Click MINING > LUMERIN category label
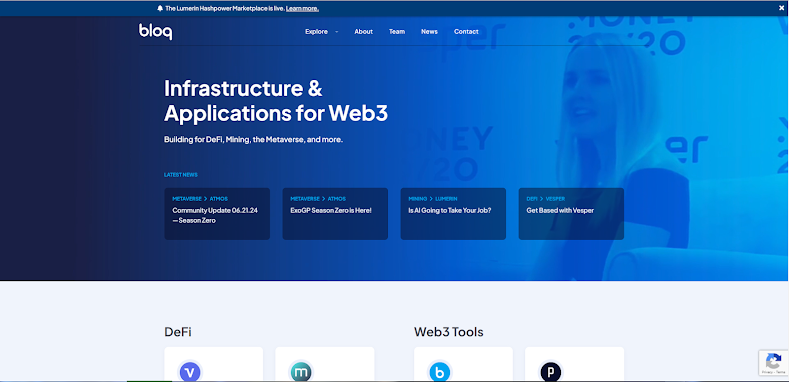The width and height of the screenshot is (789, 382). click(x=433, y=199)
